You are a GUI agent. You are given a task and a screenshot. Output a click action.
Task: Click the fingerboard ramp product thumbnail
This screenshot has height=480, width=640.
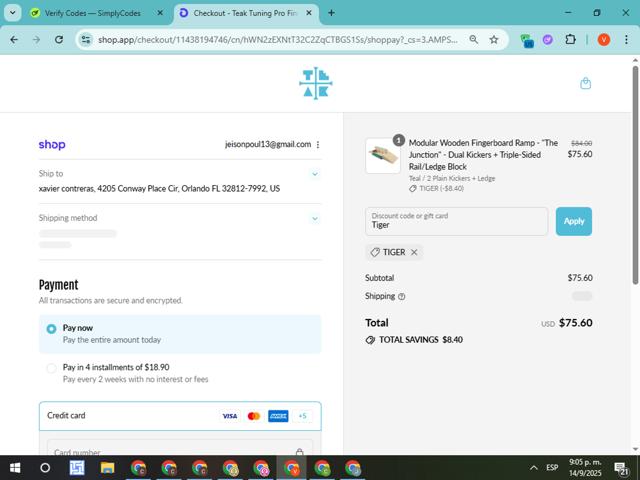pos(383,156)
